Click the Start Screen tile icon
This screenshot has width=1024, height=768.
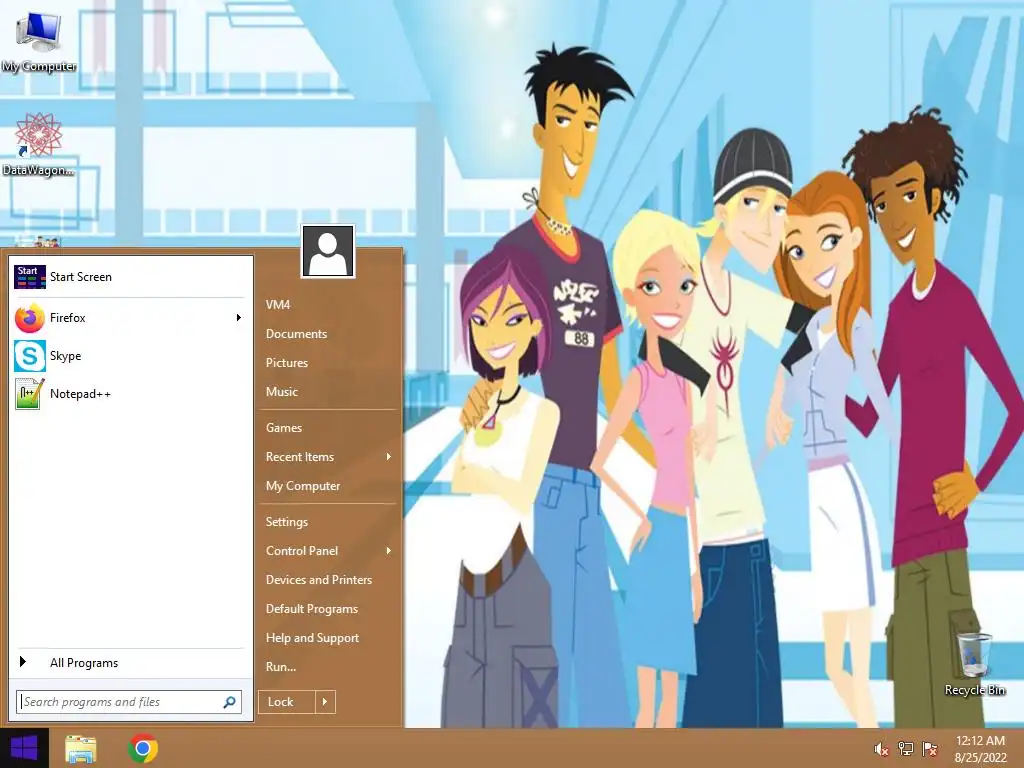[x=29, y=277]
